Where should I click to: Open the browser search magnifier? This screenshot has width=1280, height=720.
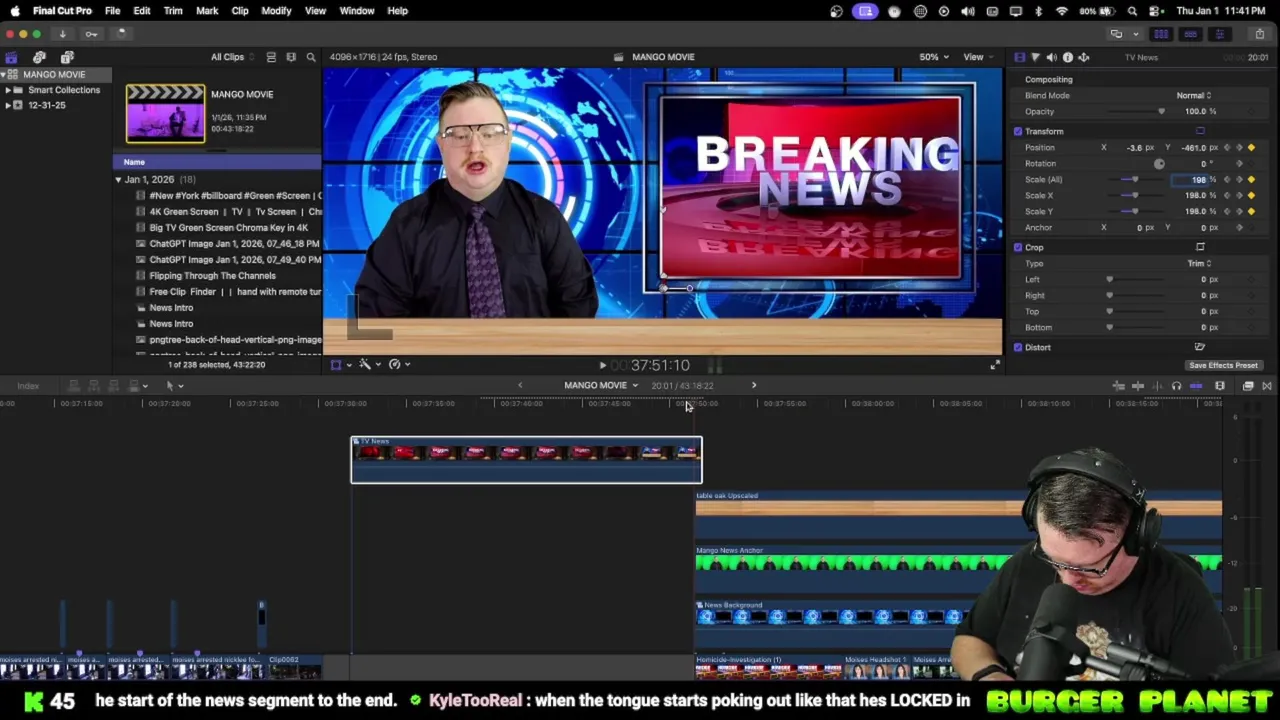pos(311,57)
